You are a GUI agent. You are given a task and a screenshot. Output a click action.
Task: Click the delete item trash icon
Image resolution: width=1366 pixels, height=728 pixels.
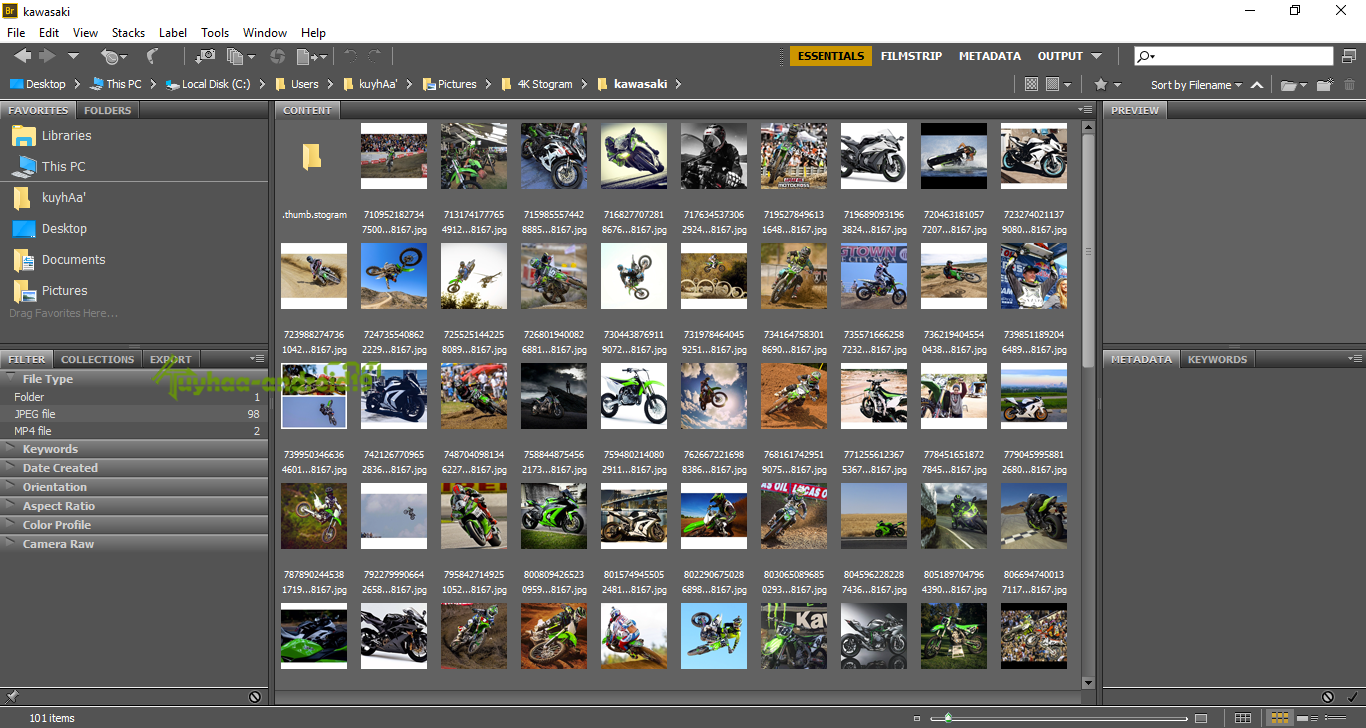tap(1349, 84)
